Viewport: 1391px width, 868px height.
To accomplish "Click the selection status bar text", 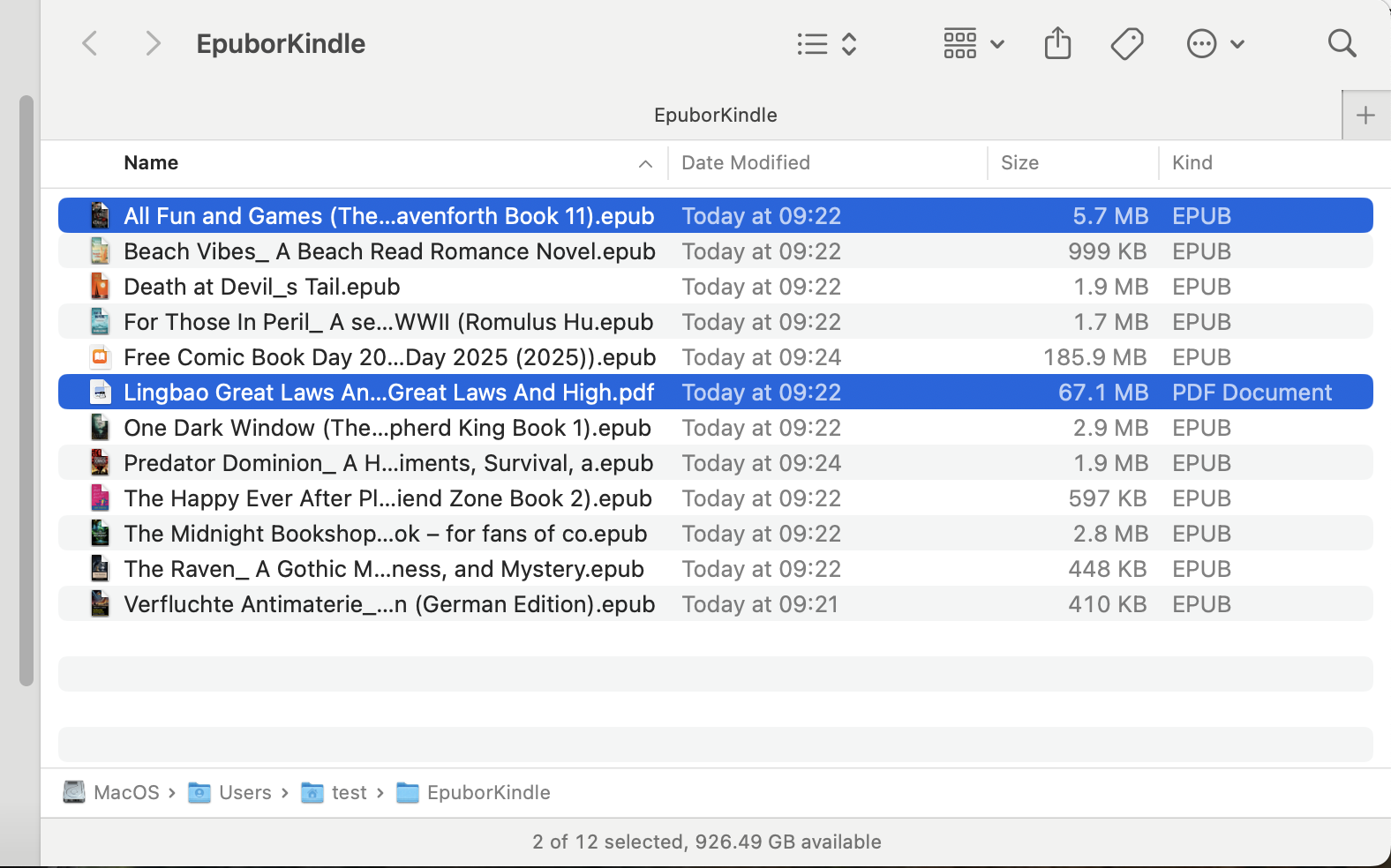I will coord(707,842).
